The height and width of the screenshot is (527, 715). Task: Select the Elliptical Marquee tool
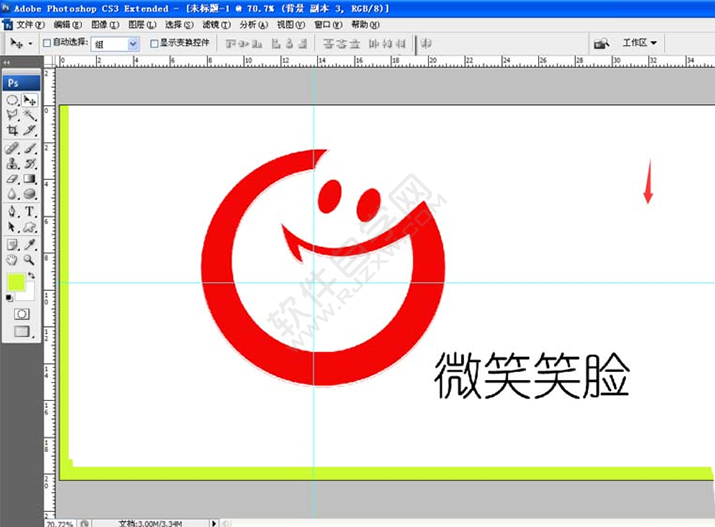click(x=12, y=101)
